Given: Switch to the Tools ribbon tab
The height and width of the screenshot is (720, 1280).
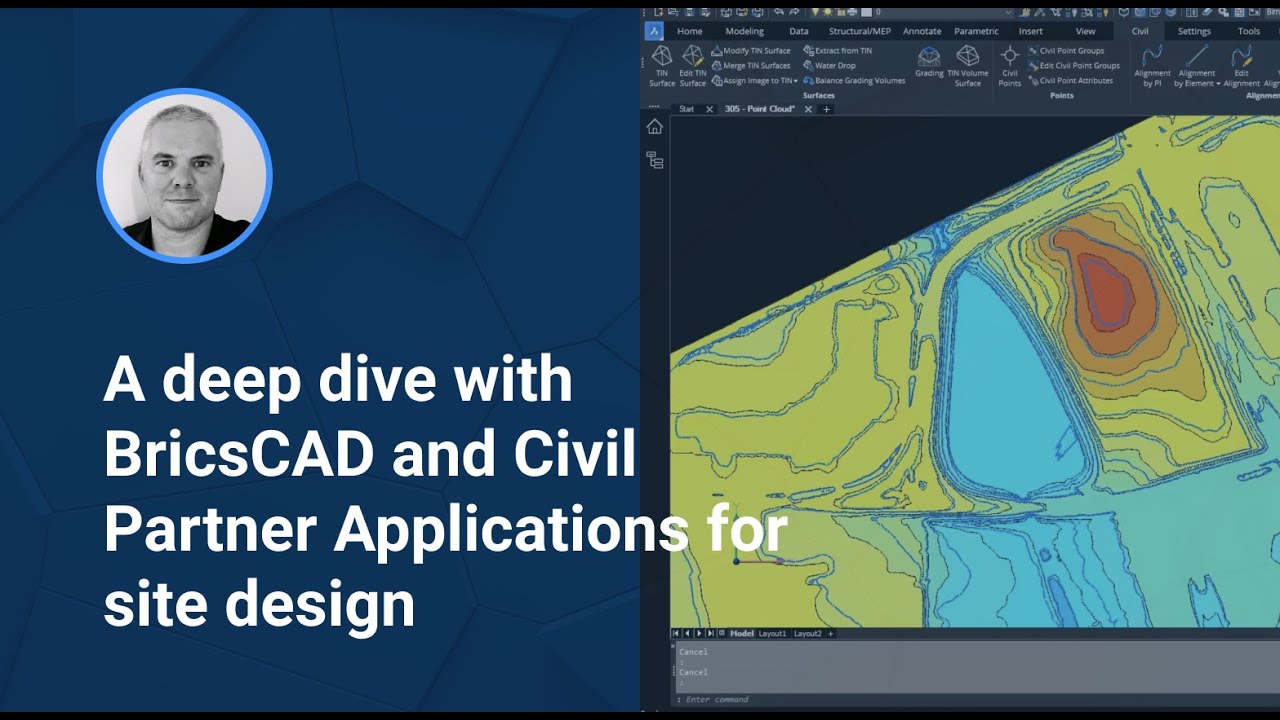Looking at the screenshot, I should tap(1249, 31).
